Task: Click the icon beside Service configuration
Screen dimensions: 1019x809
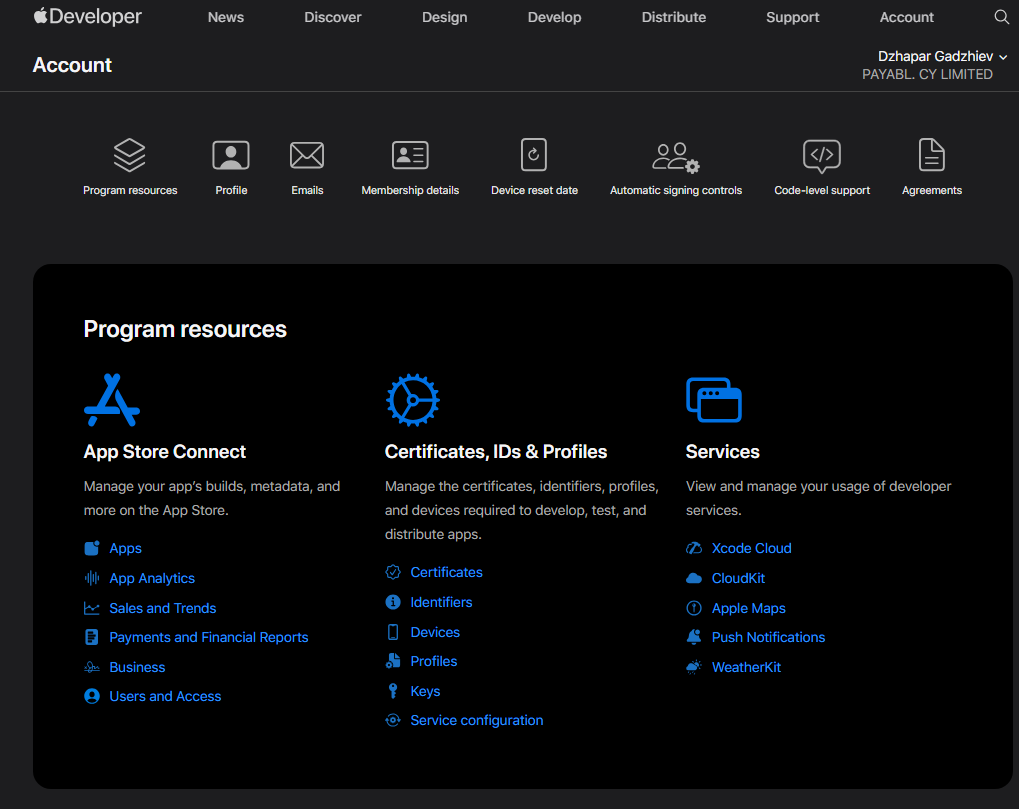Action: pyautogui.click(x=393, y=720)
